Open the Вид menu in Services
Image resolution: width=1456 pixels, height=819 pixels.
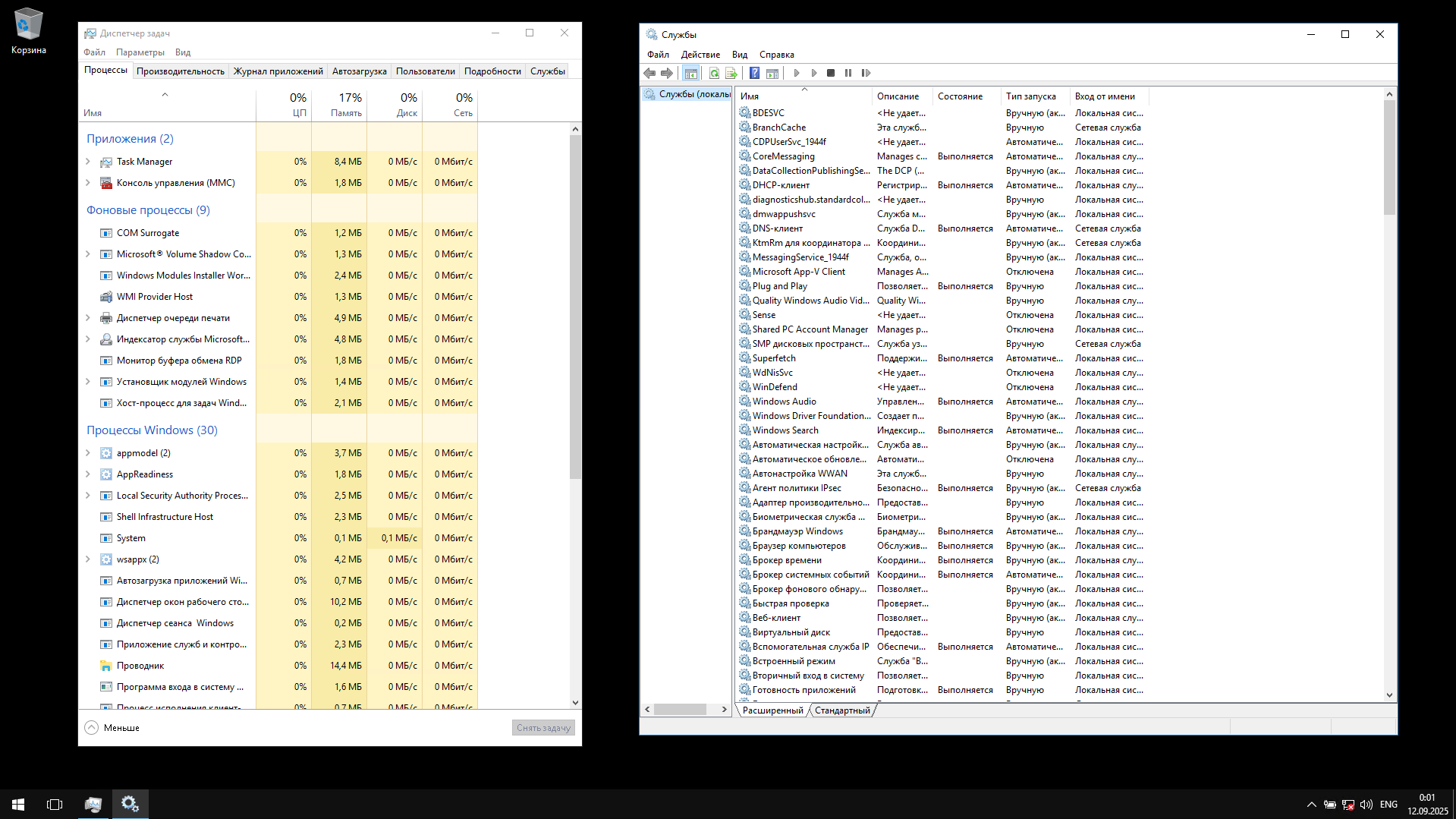[x=740, y=55]
